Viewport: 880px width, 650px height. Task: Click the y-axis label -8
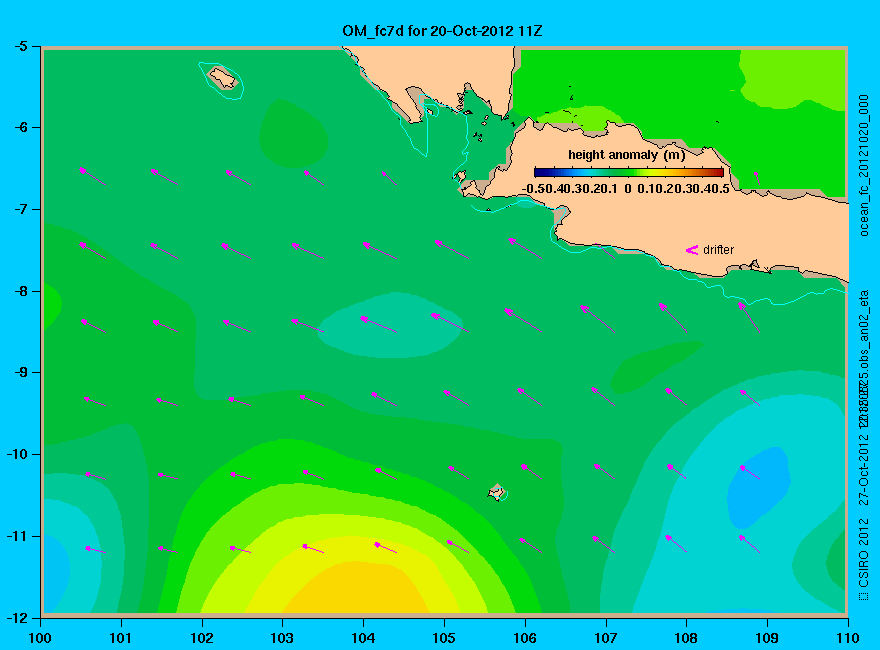click(20, 291)
